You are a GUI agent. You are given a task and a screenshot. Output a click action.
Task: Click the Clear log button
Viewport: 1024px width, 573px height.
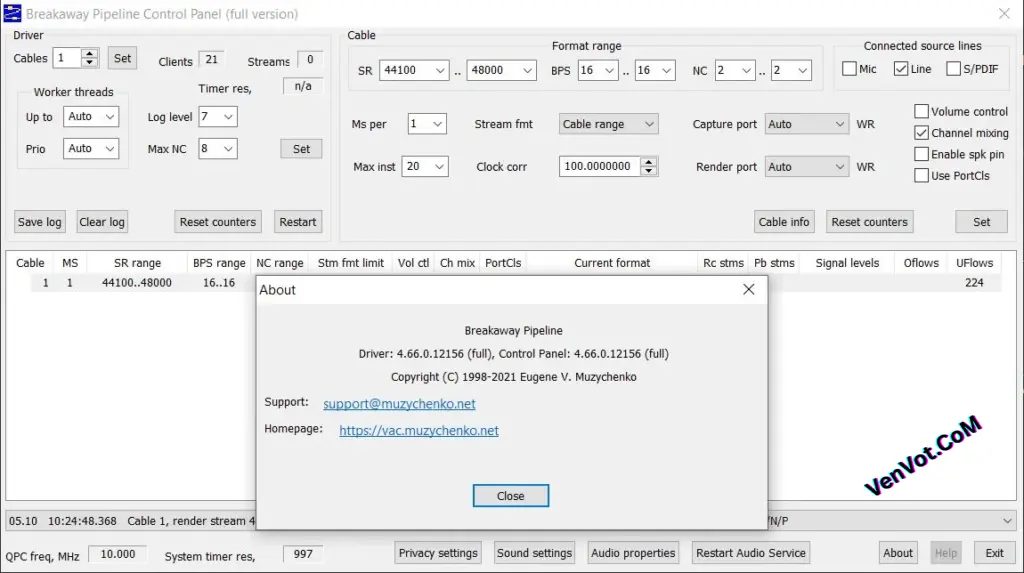click(102, 222)
